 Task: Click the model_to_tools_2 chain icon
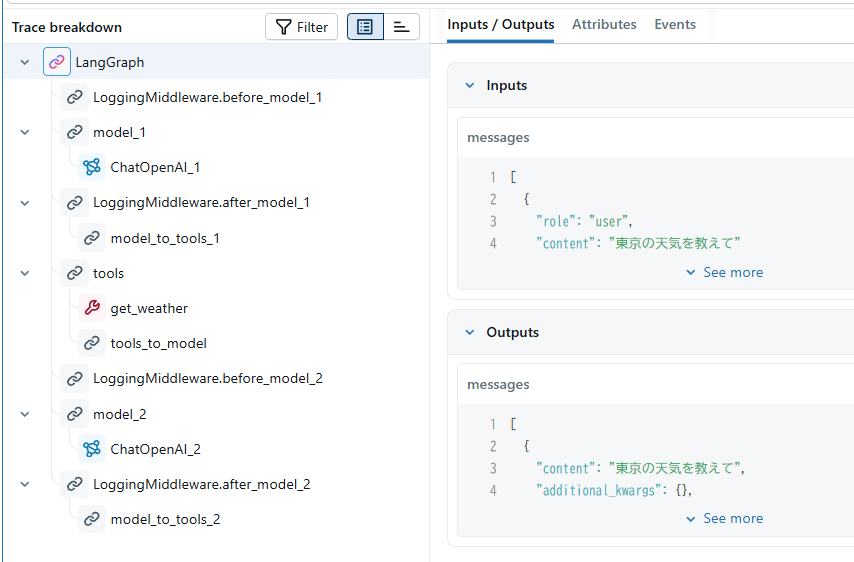(92, 519)
